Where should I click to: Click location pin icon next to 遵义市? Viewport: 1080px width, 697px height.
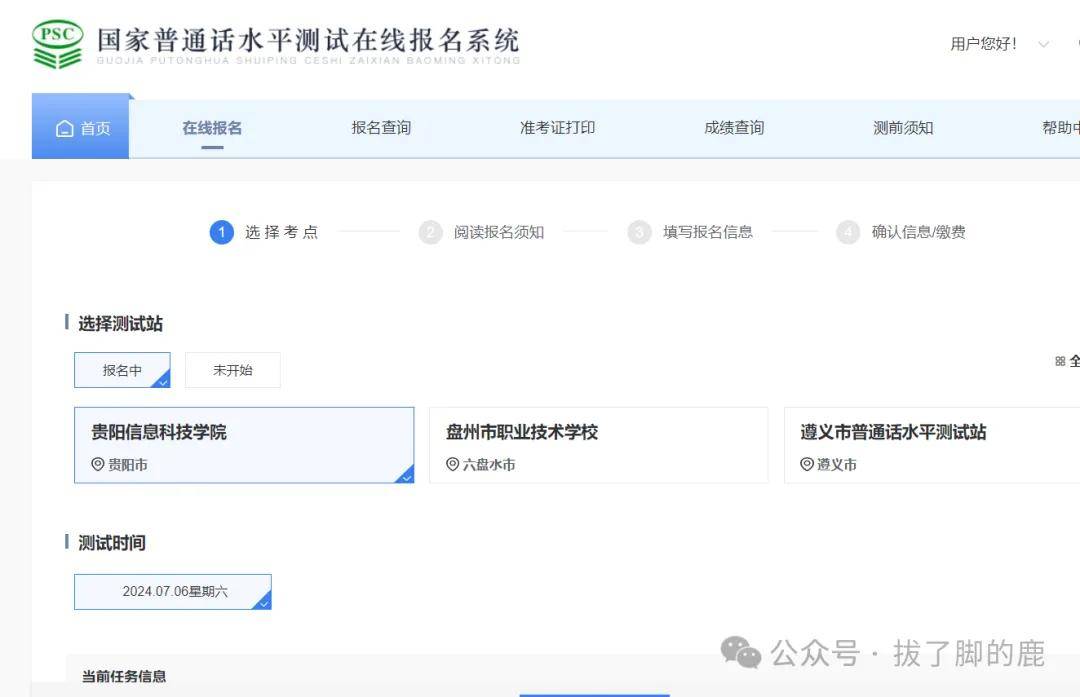[807, 464]
